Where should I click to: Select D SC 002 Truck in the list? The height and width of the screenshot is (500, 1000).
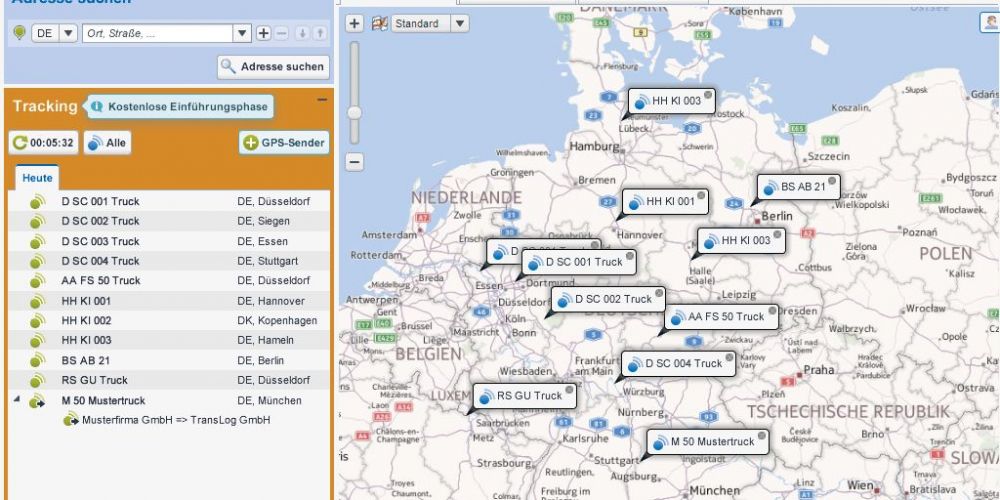tap(100, 221)
